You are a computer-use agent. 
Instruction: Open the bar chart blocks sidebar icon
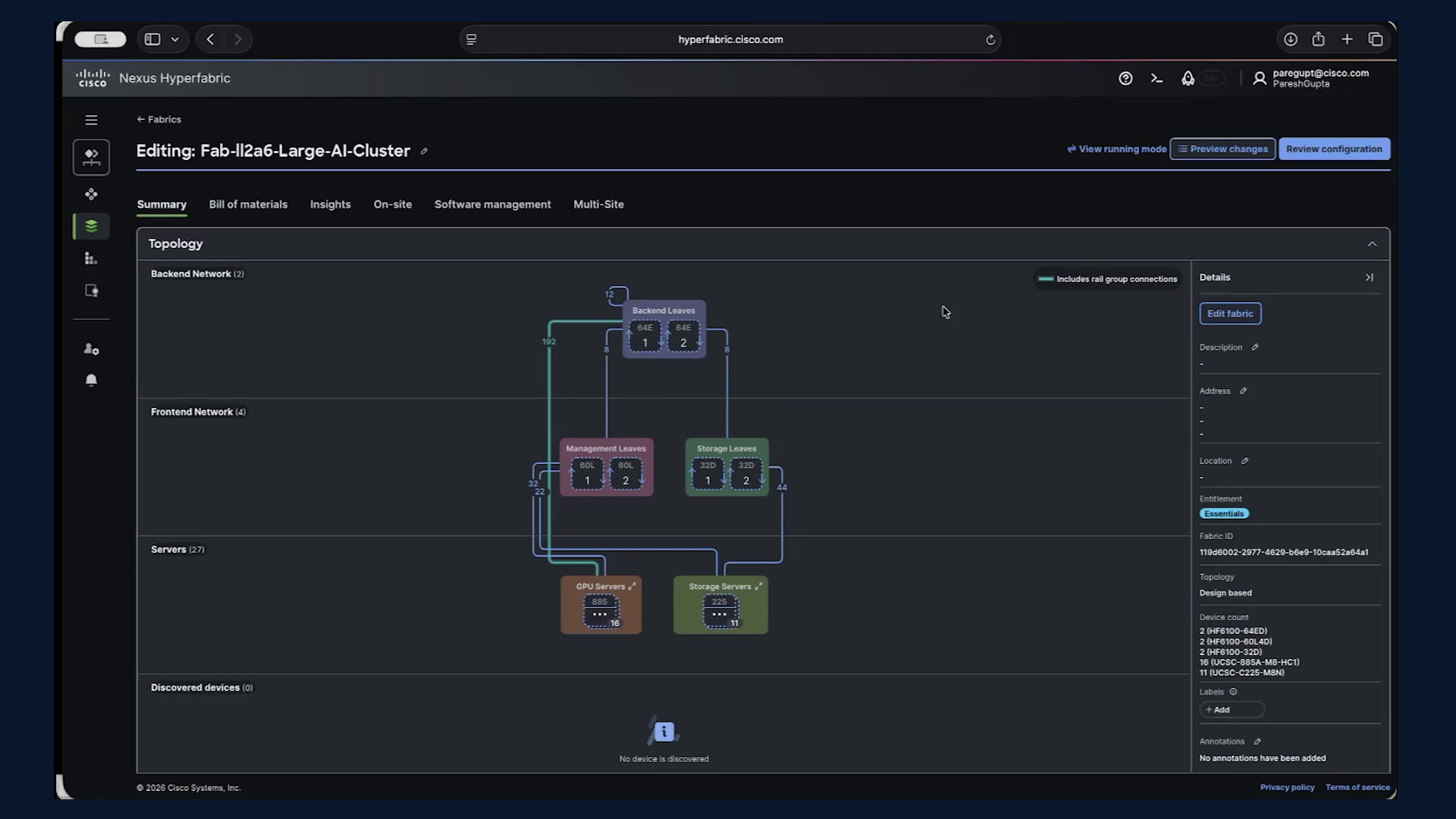(91, 259)
